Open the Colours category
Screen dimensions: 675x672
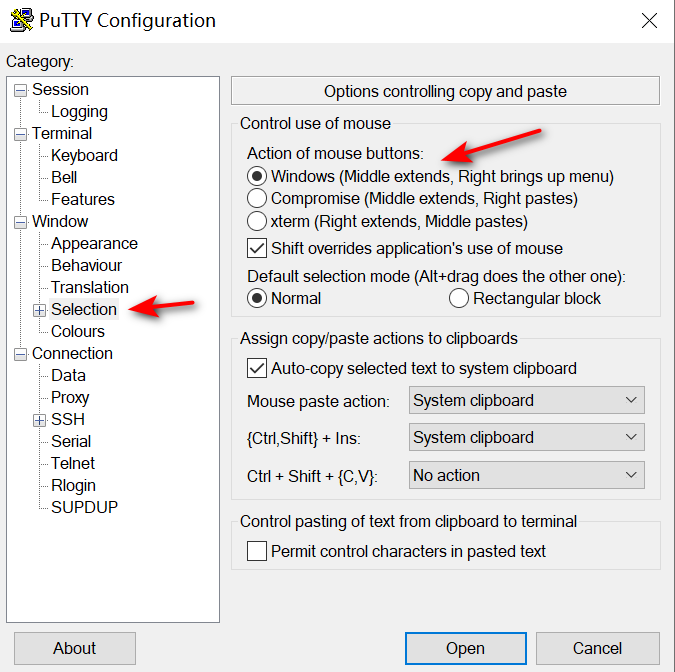(x=78, y=332)
